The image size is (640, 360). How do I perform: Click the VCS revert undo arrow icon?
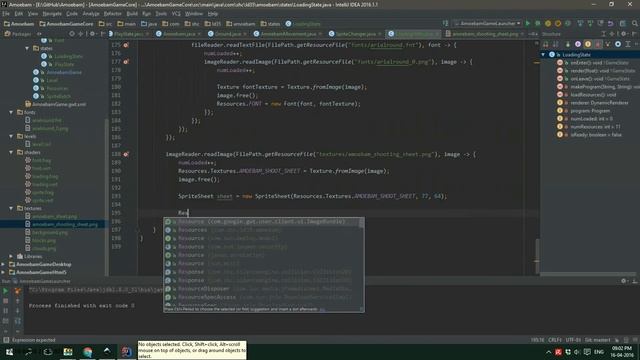coord(611,24)
